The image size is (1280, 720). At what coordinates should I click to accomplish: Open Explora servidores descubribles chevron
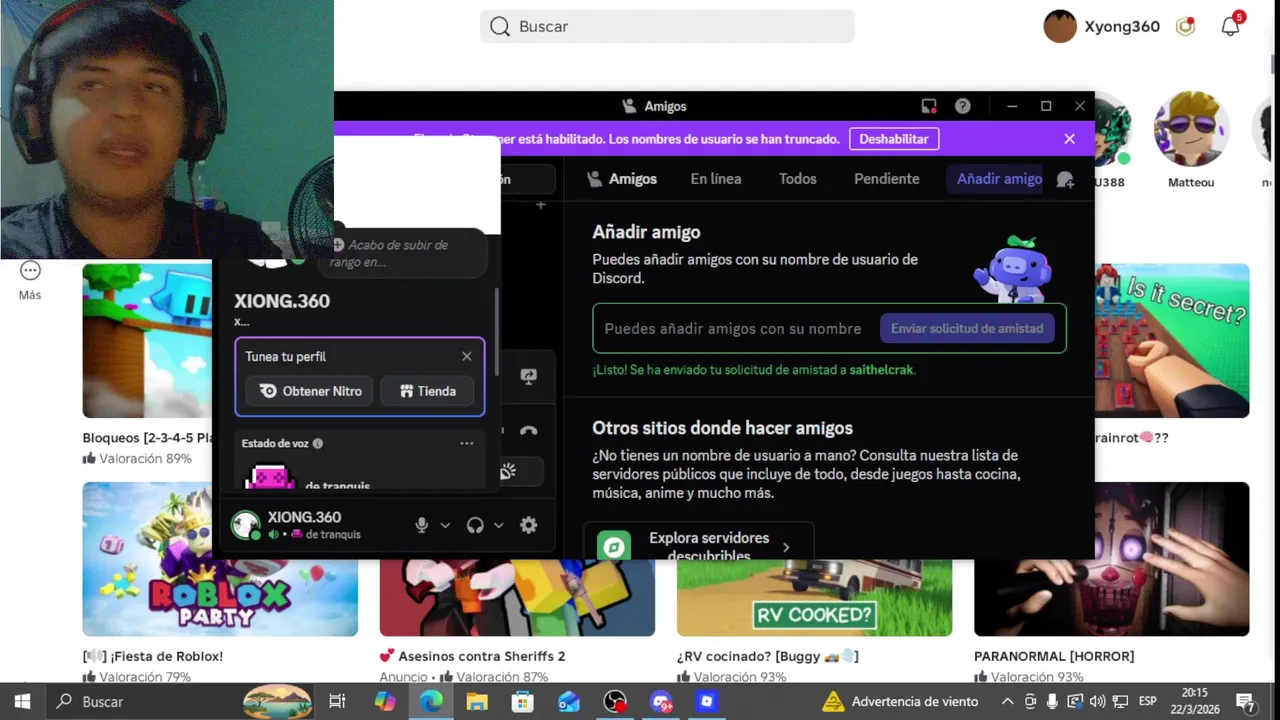tap(786, 547)
